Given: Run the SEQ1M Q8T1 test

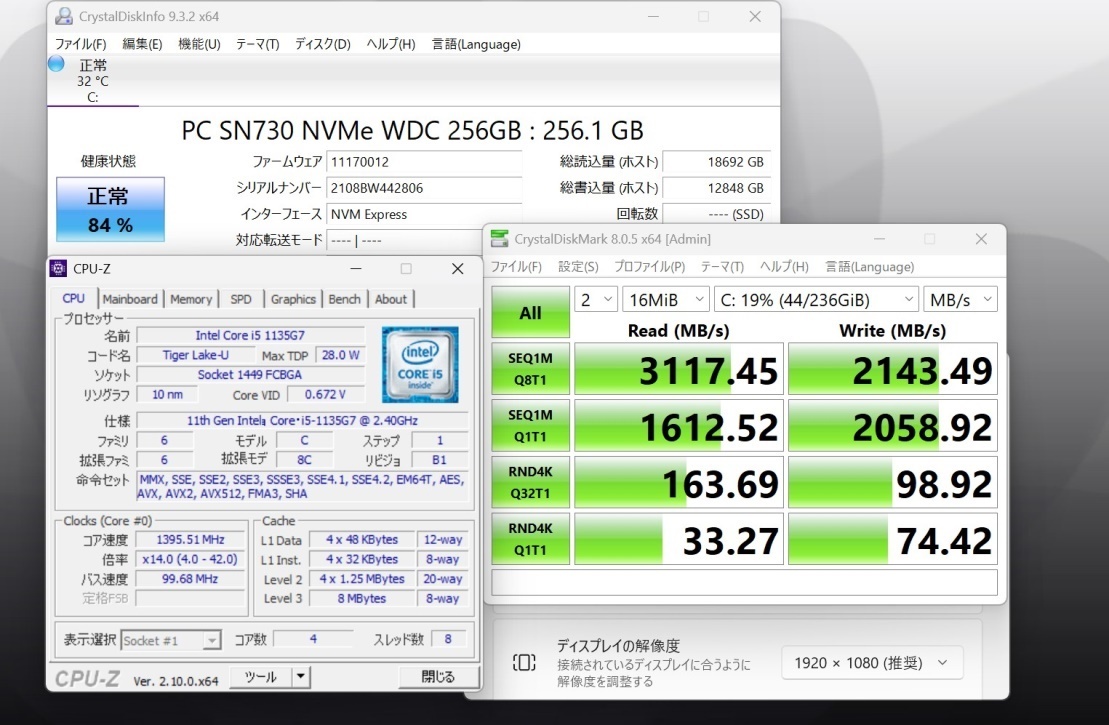Looking at the screenshot, I should [x=530, y=369].
